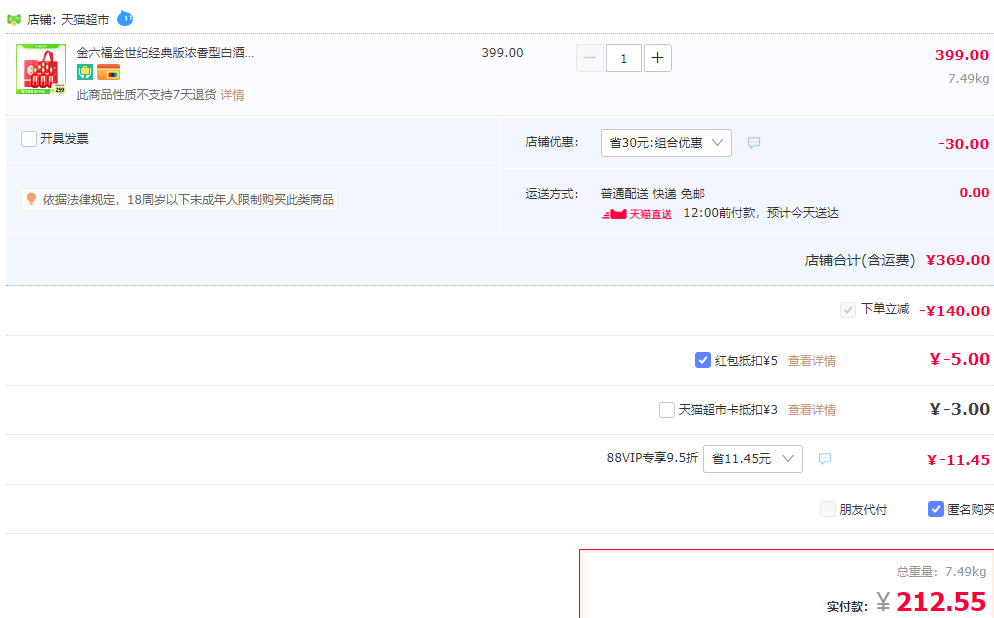Click the item subtotal 399.00 in red
Viewport: 994px width, 618px height.
click(x=962, y=55)
